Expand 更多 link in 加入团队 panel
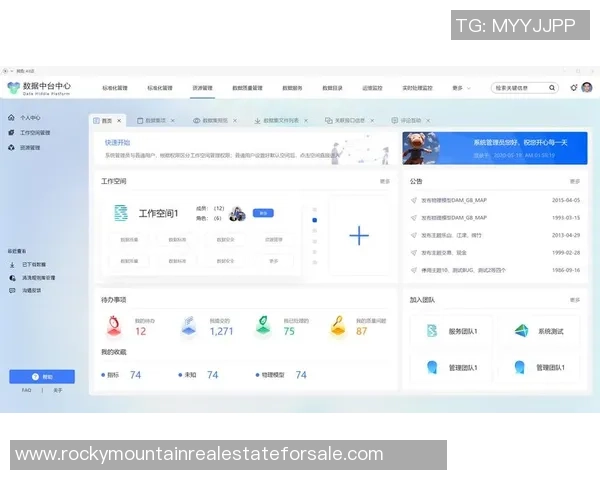600x480 pixels. click(575, 300)
